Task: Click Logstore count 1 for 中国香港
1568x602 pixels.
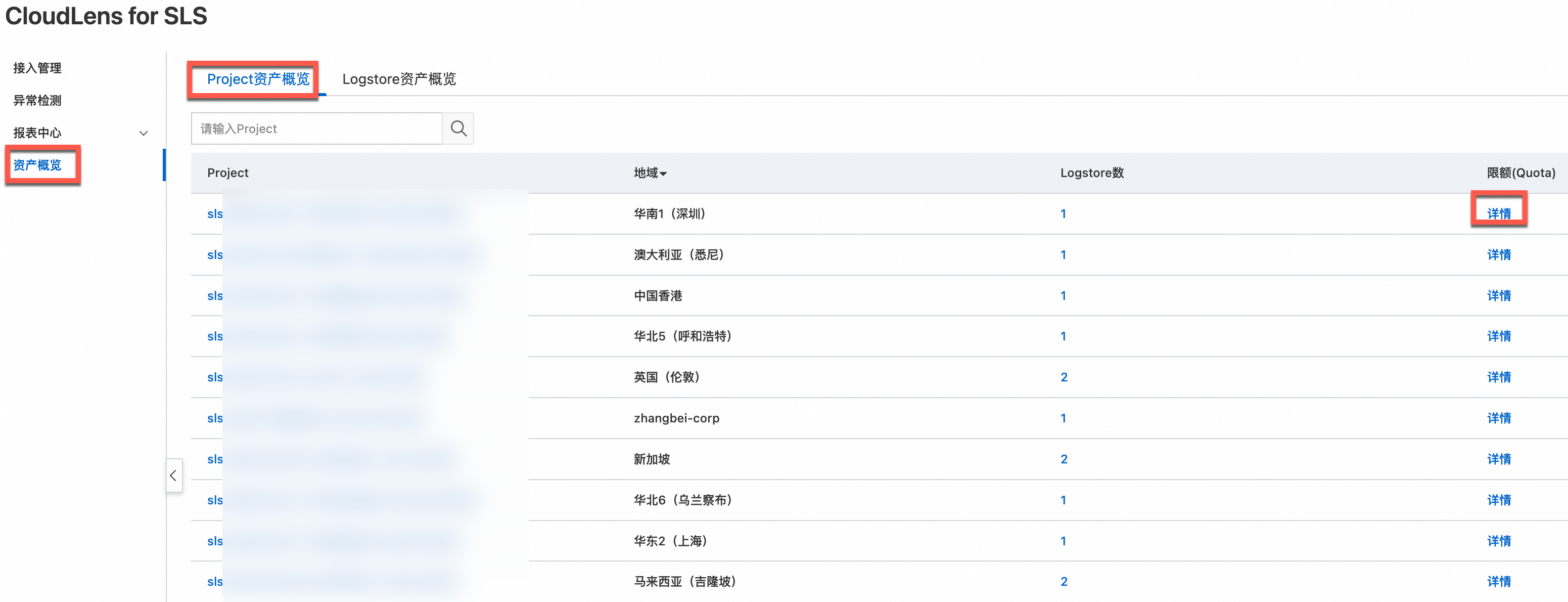Action: [x=1064, y=295]
